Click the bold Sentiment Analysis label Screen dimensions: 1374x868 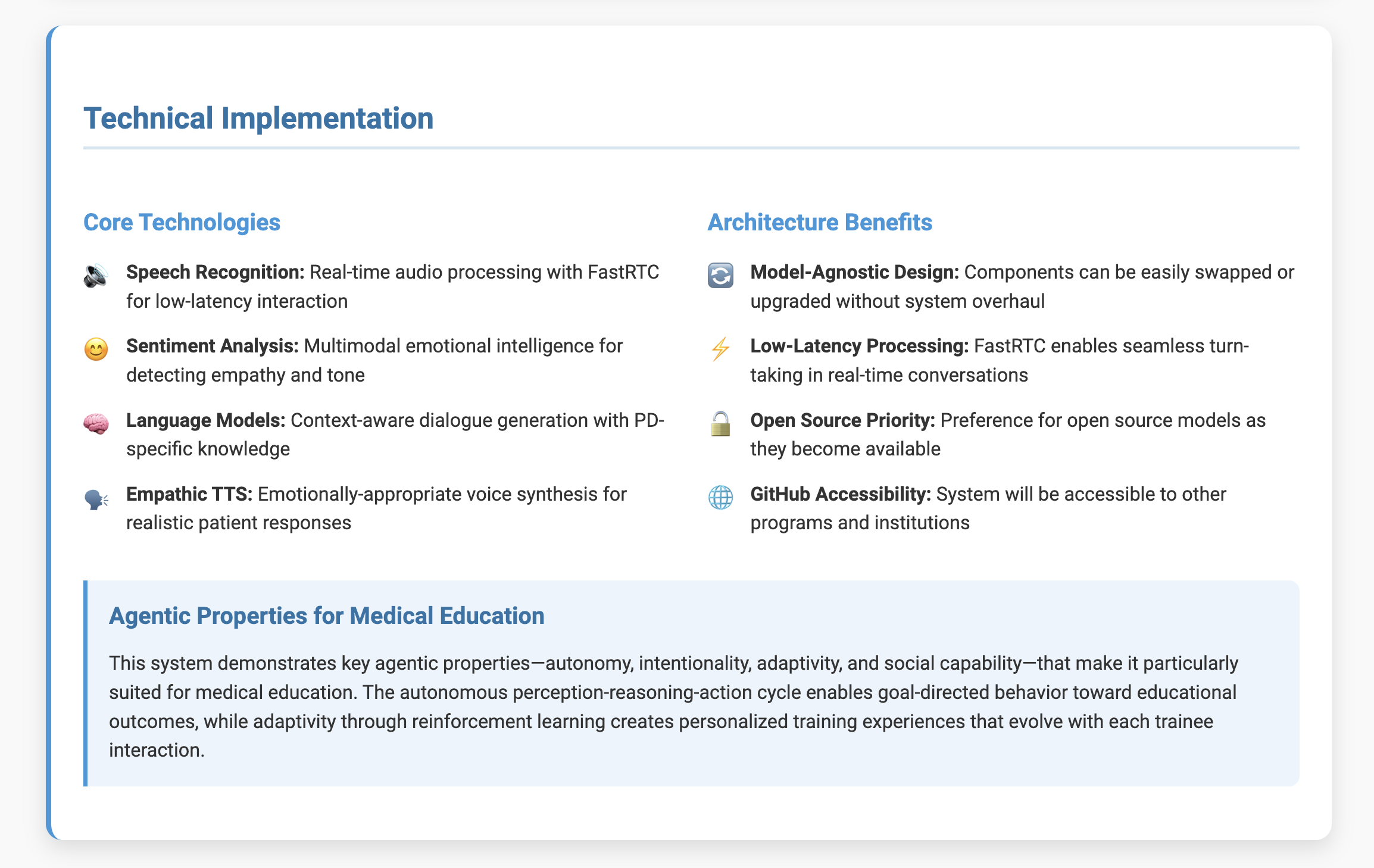coord(212,346)
